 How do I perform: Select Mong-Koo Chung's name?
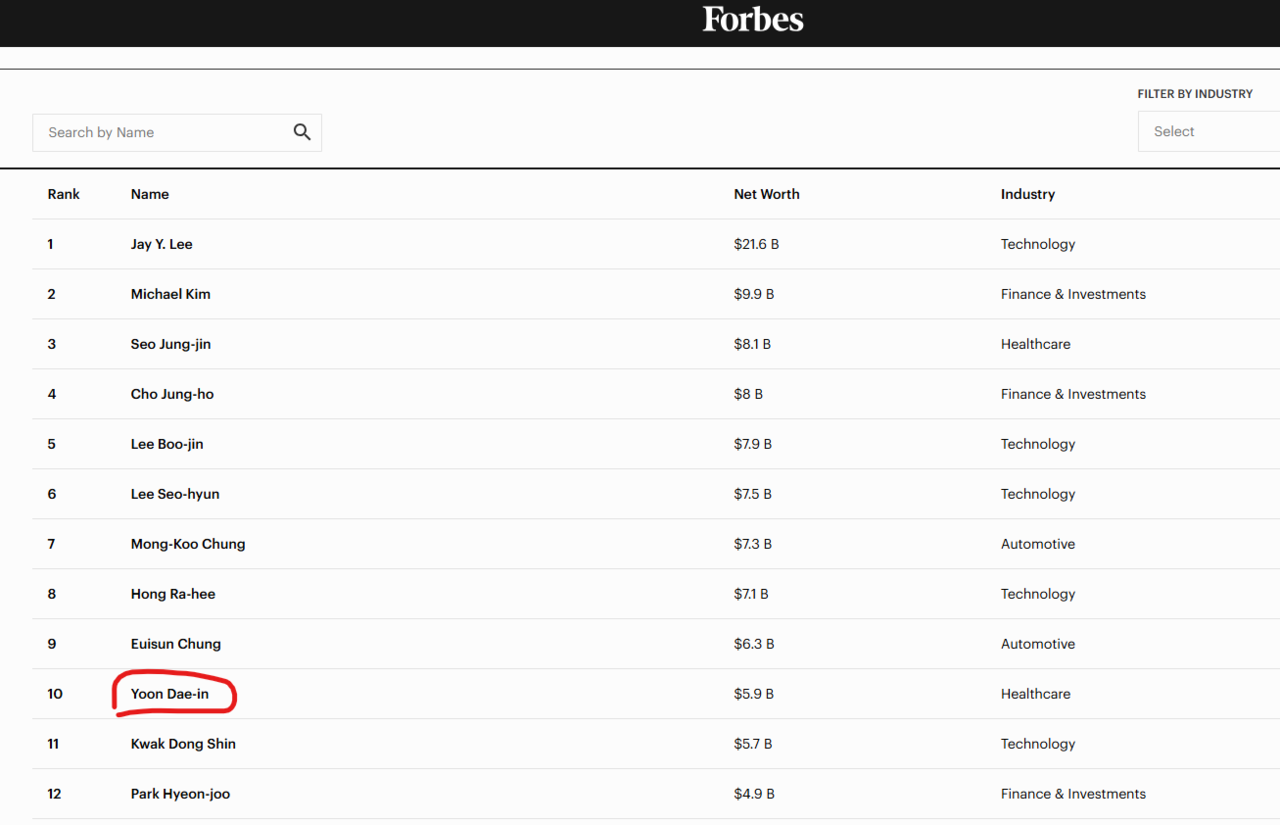[x=188, y=544]
